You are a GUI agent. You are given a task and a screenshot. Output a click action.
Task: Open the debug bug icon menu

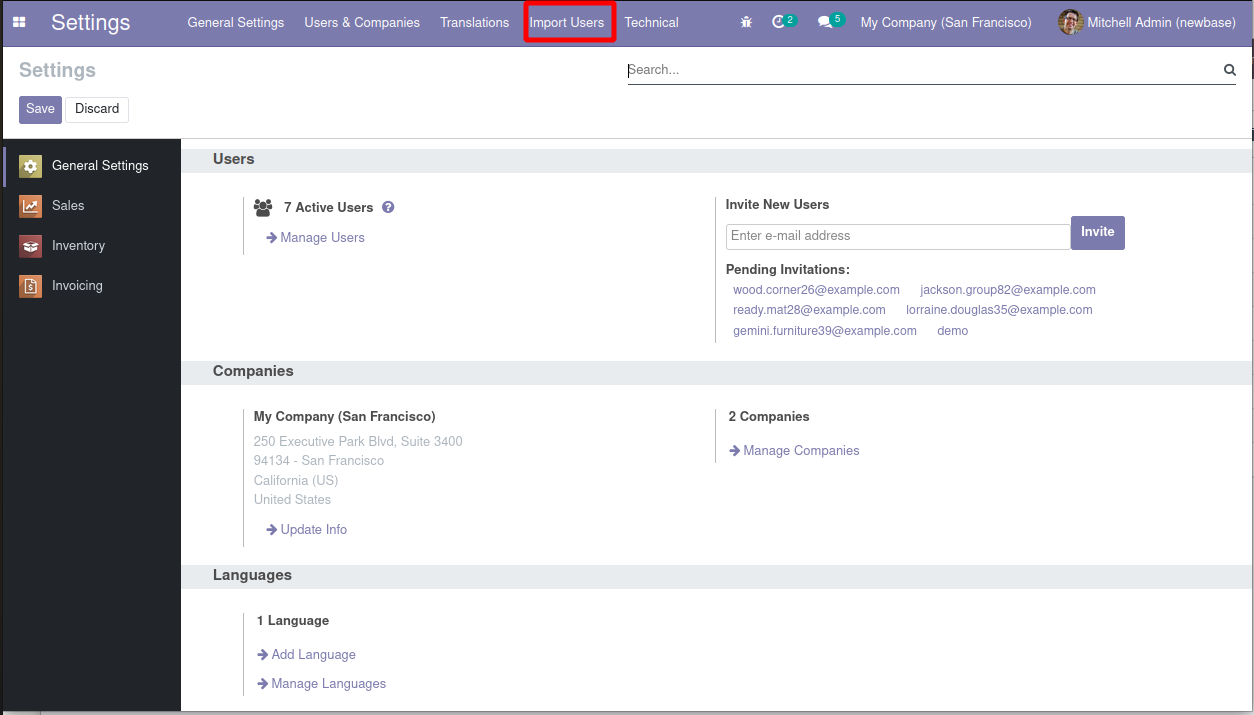point(746,22)
